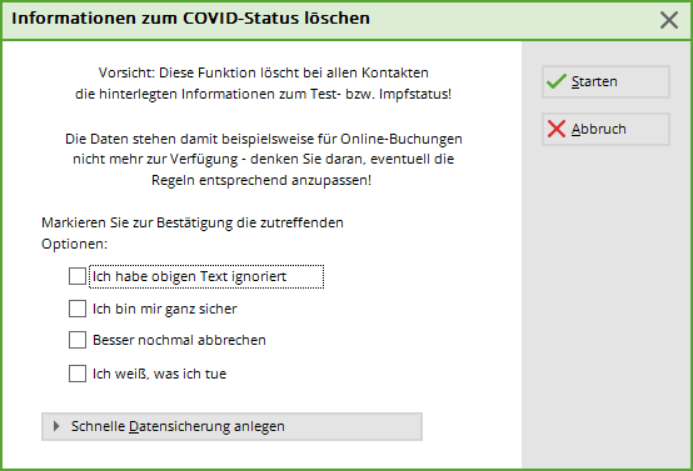693x471 pixels.
Task: Cancel with the Abbruch button
Action: [x=606, y=129]
